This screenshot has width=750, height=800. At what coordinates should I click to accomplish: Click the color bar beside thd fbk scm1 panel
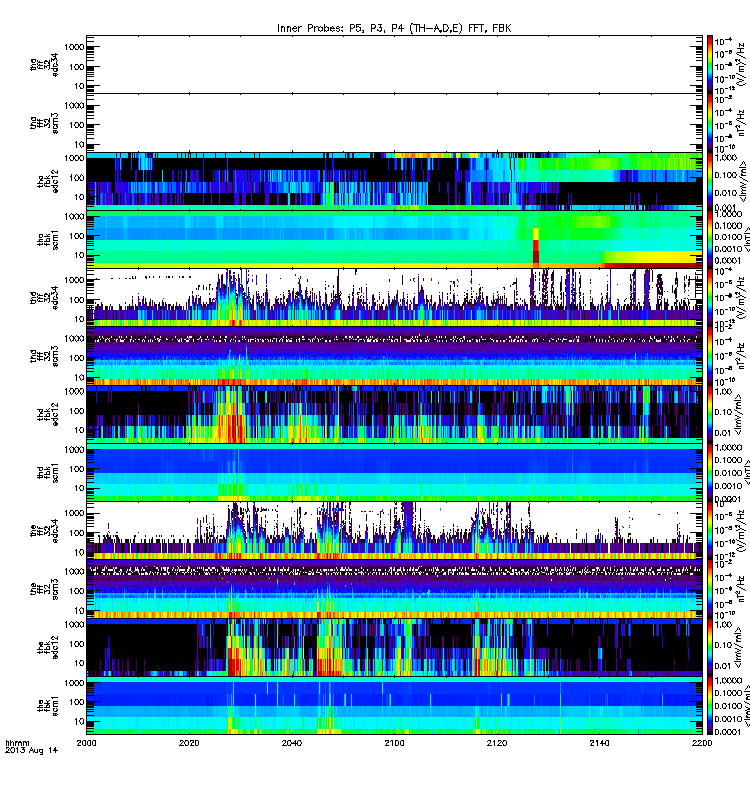pos(710,473)
